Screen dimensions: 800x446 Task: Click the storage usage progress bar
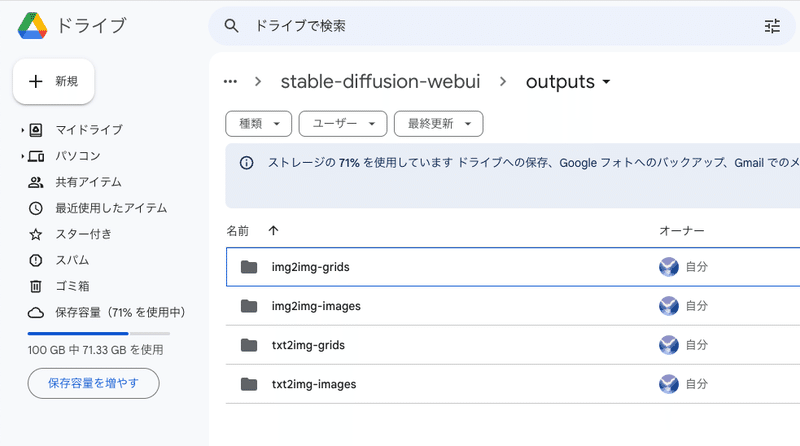pos(98,333)
